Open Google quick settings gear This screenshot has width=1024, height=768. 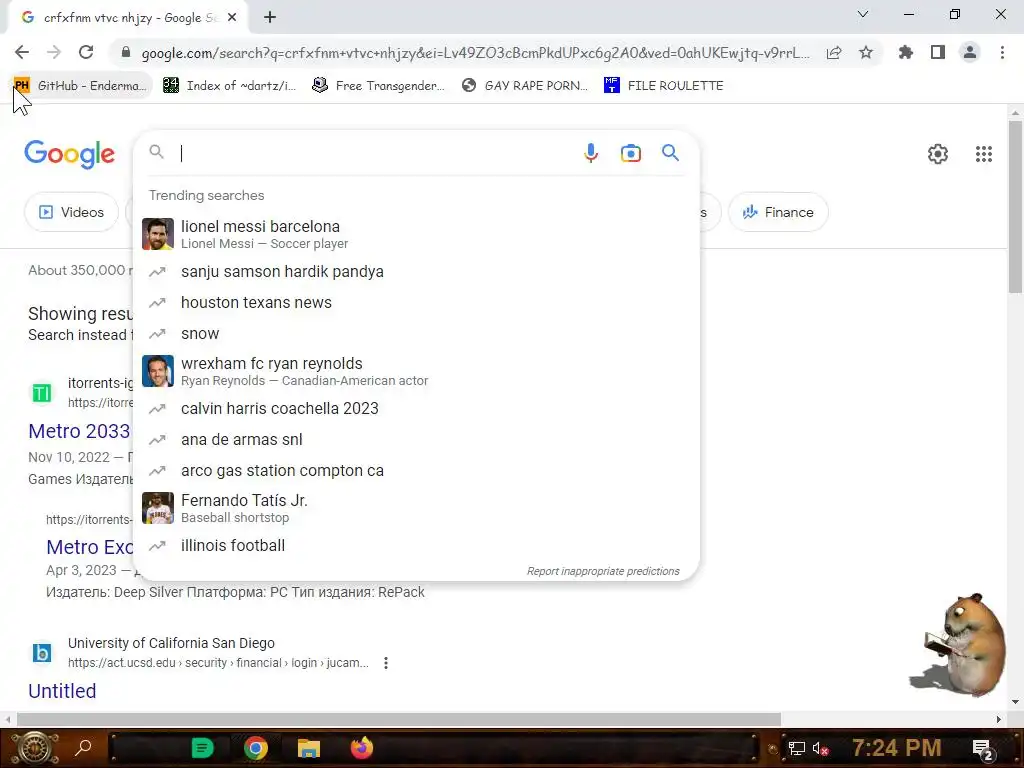tap(938, 154)
